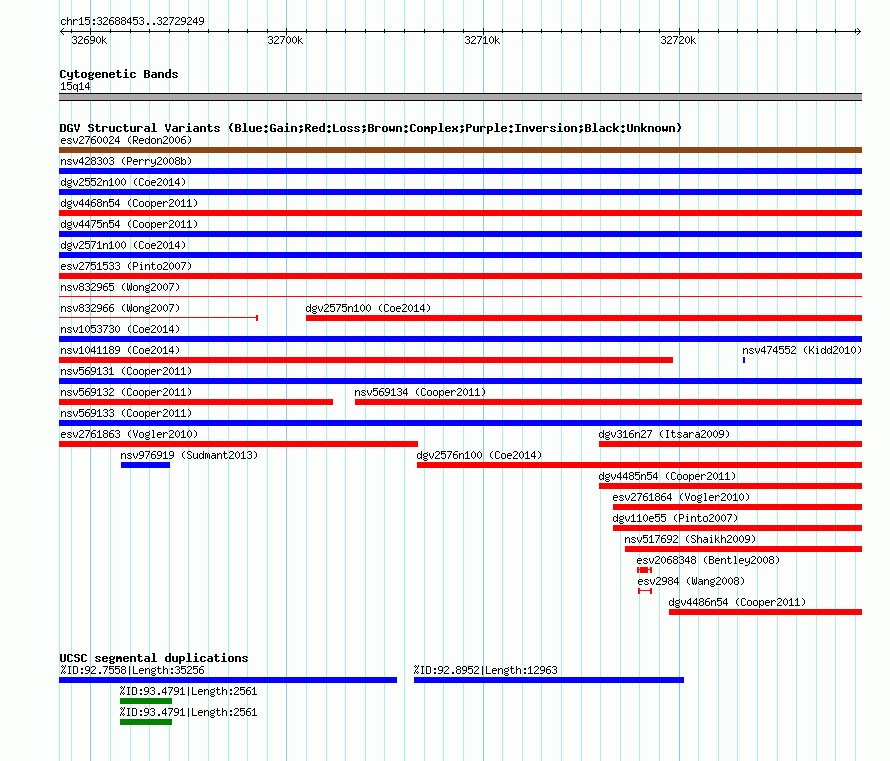Viewport: 890px width, 761px height.
Task: Open esv2761863 (Vogler2010) variant
Action: [x=129, y=434]
